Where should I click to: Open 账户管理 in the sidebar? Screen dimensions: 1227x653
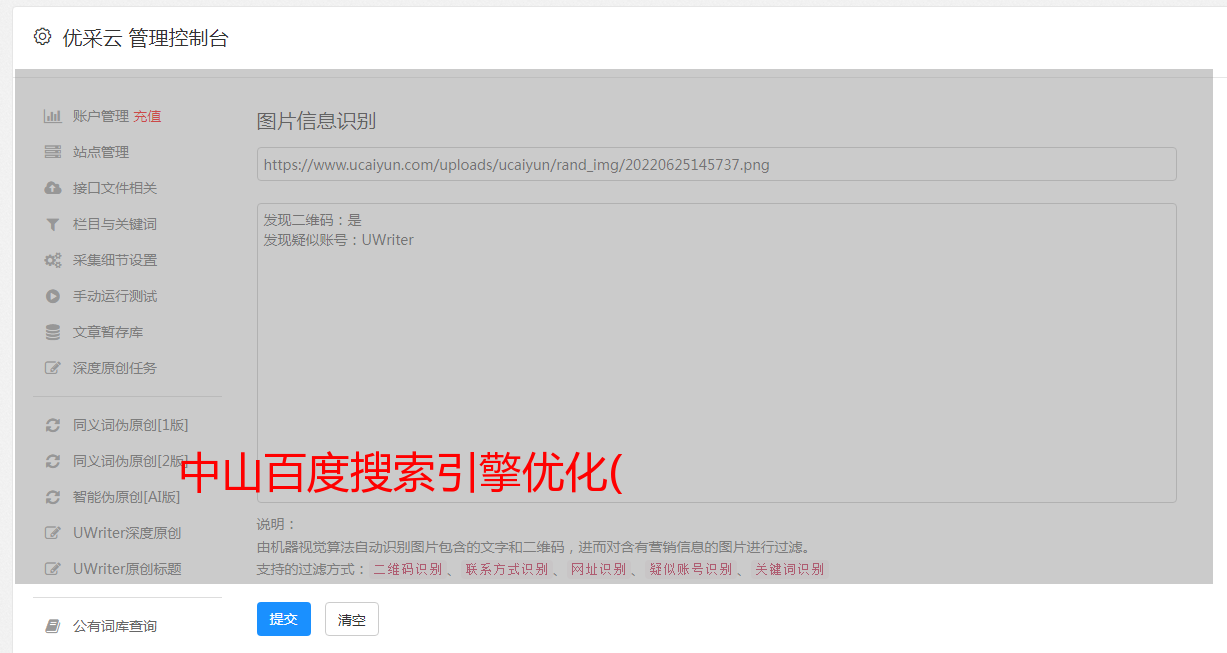(101, 116)
